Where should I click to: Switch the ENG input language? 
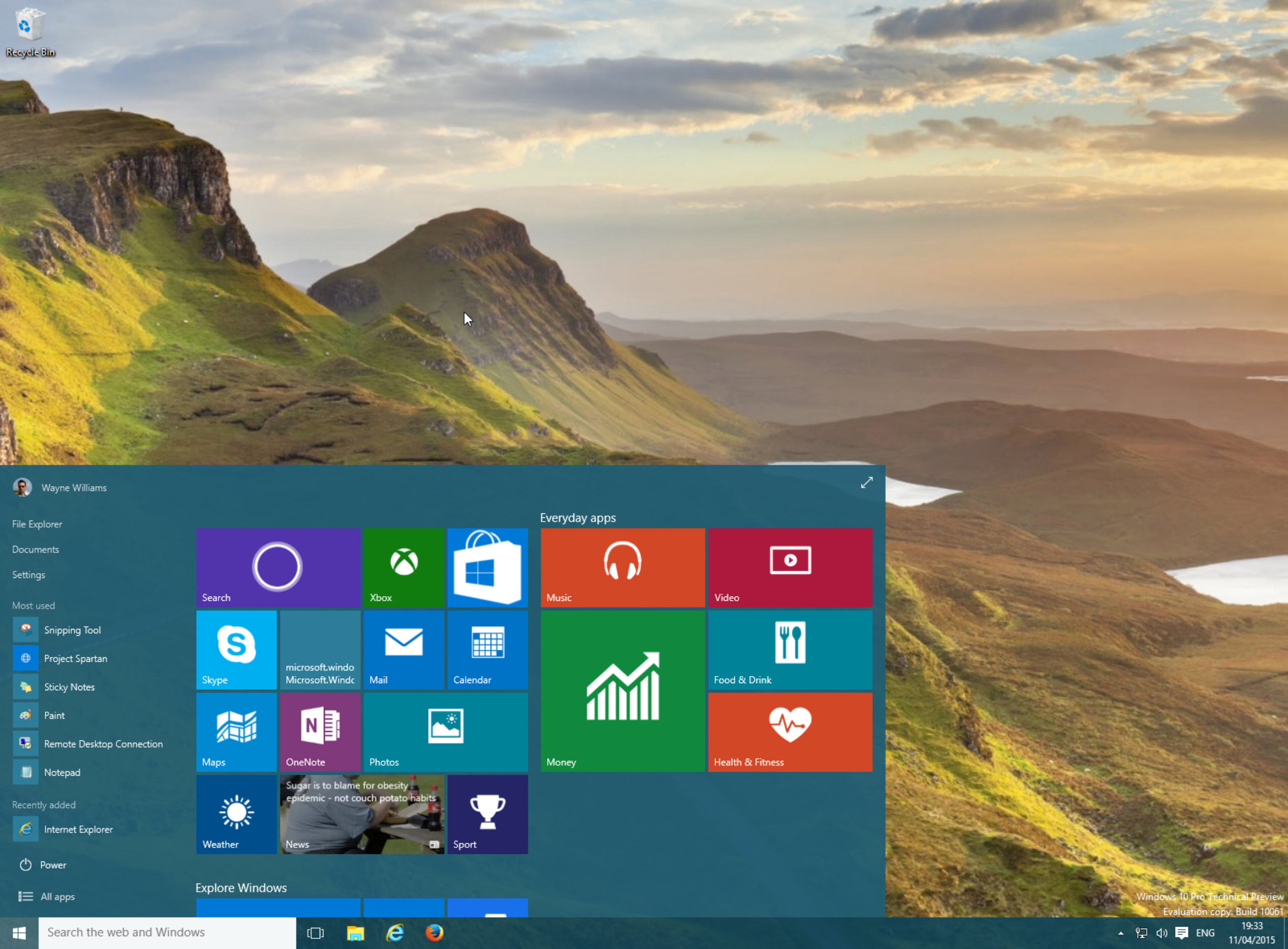[1205, 933]
